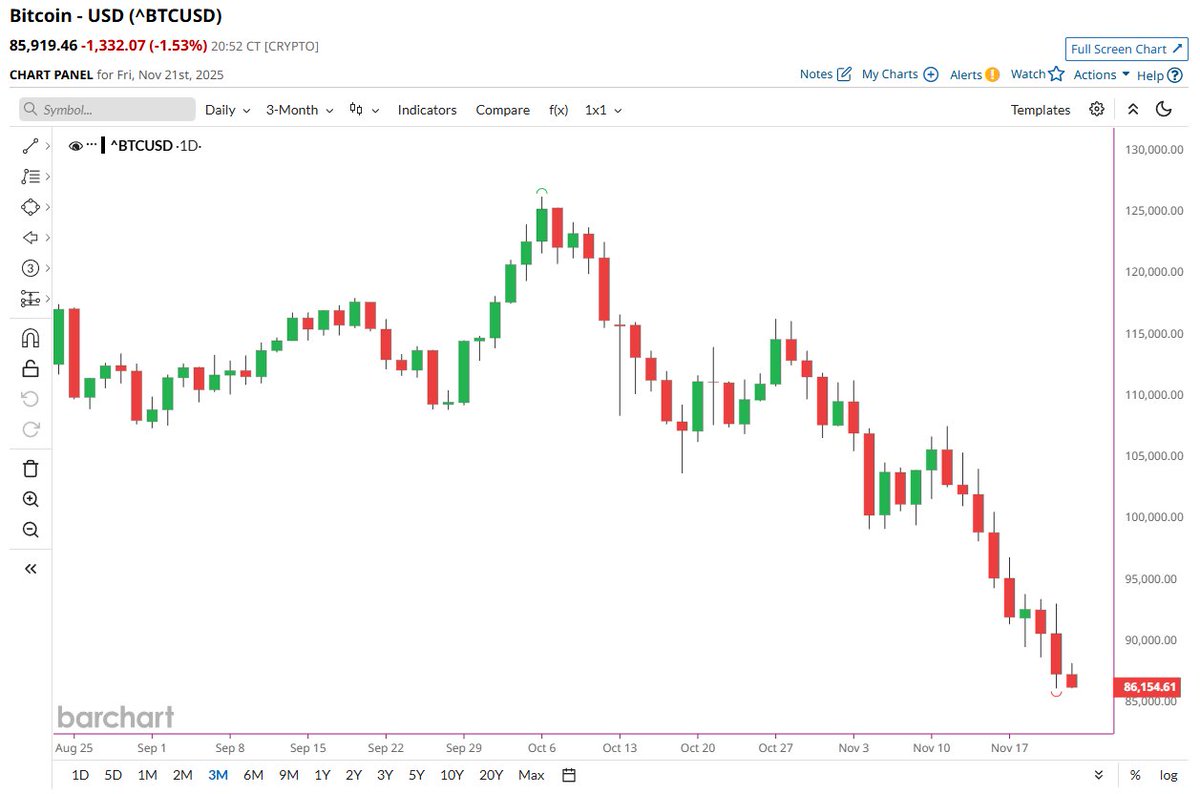Switch the price axis to log scale

tap(1168, 775)
